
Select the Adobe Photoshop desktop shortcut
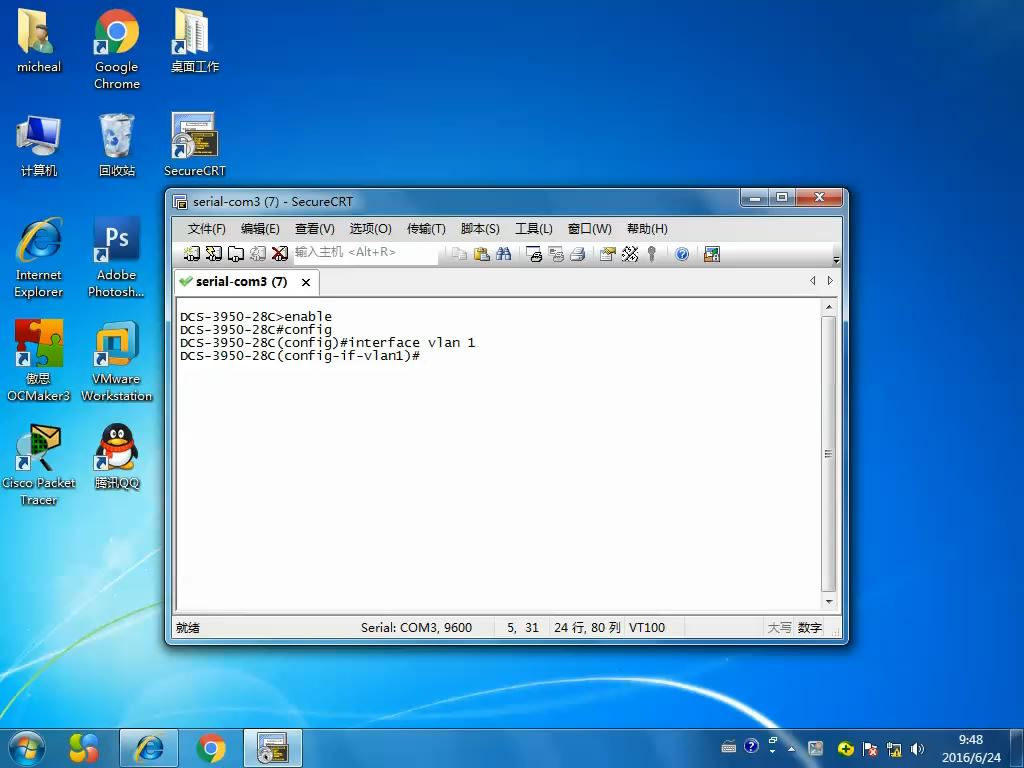[116, 257]
